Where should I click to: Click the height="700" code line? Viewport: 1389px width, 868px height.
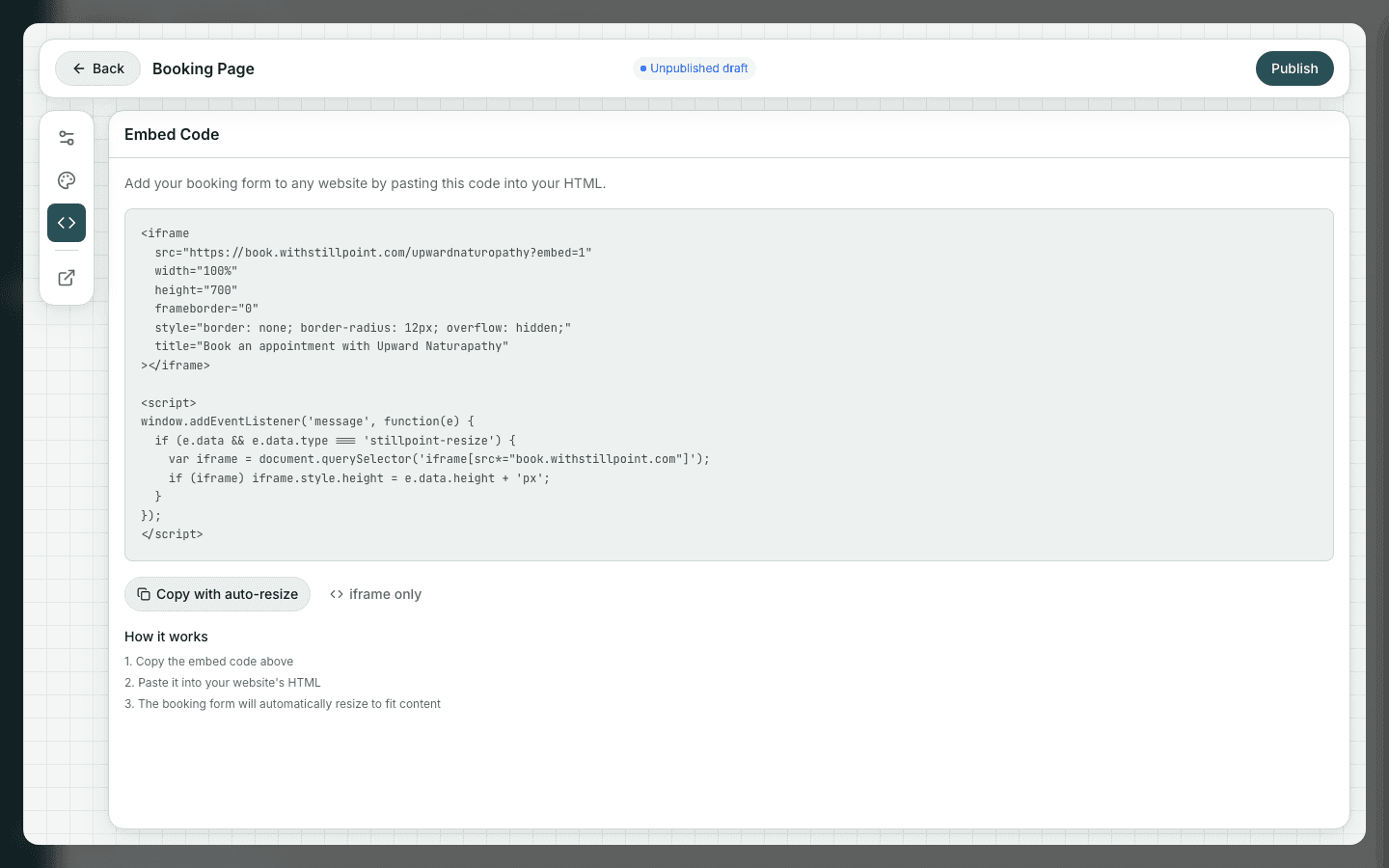click(x=196, y=290)
